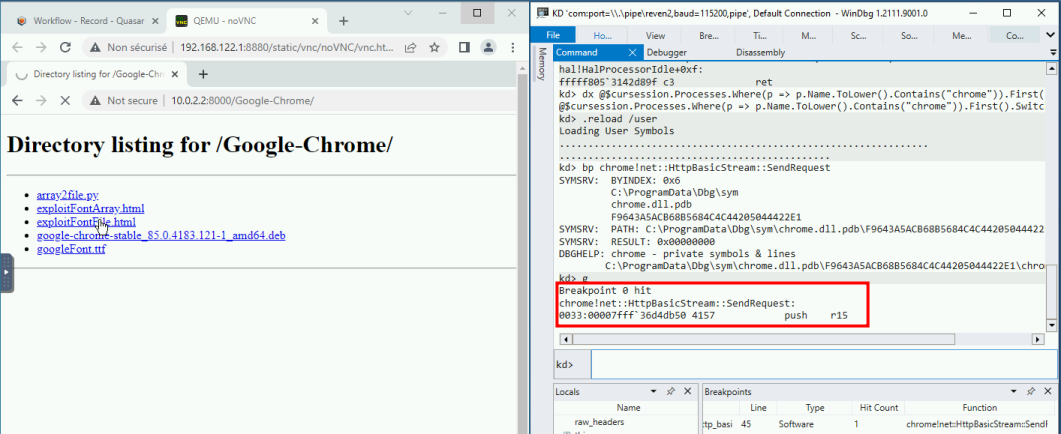
Task: Expand the noVNC control bar handle
Action: coord(6,272)
